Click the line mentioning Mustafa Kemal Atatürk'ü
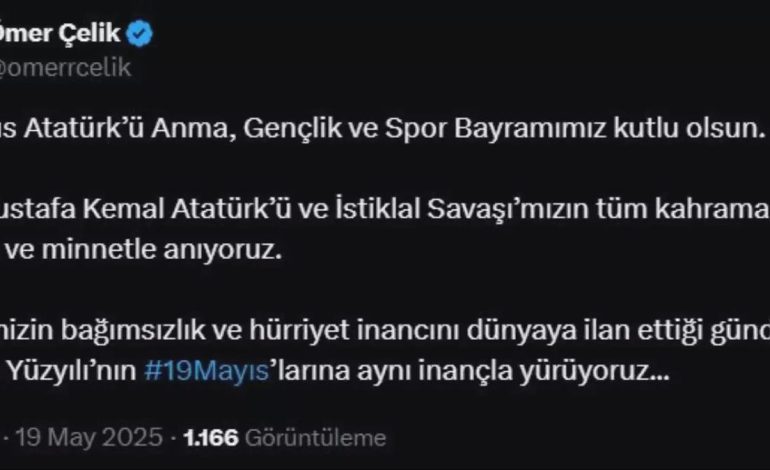The width and height of the screenshot is (770, 470). pyautogui.click(x=385, y=210)
